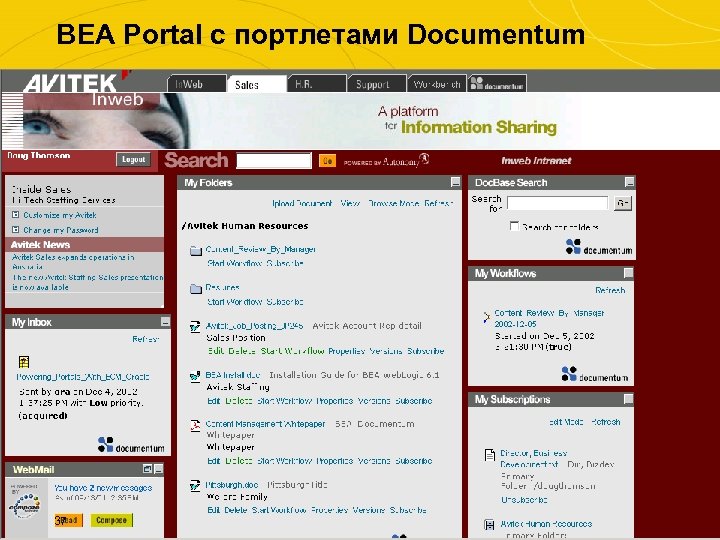Focus the DocBase Search for field
720x540 pixels.
click(557, 203)
